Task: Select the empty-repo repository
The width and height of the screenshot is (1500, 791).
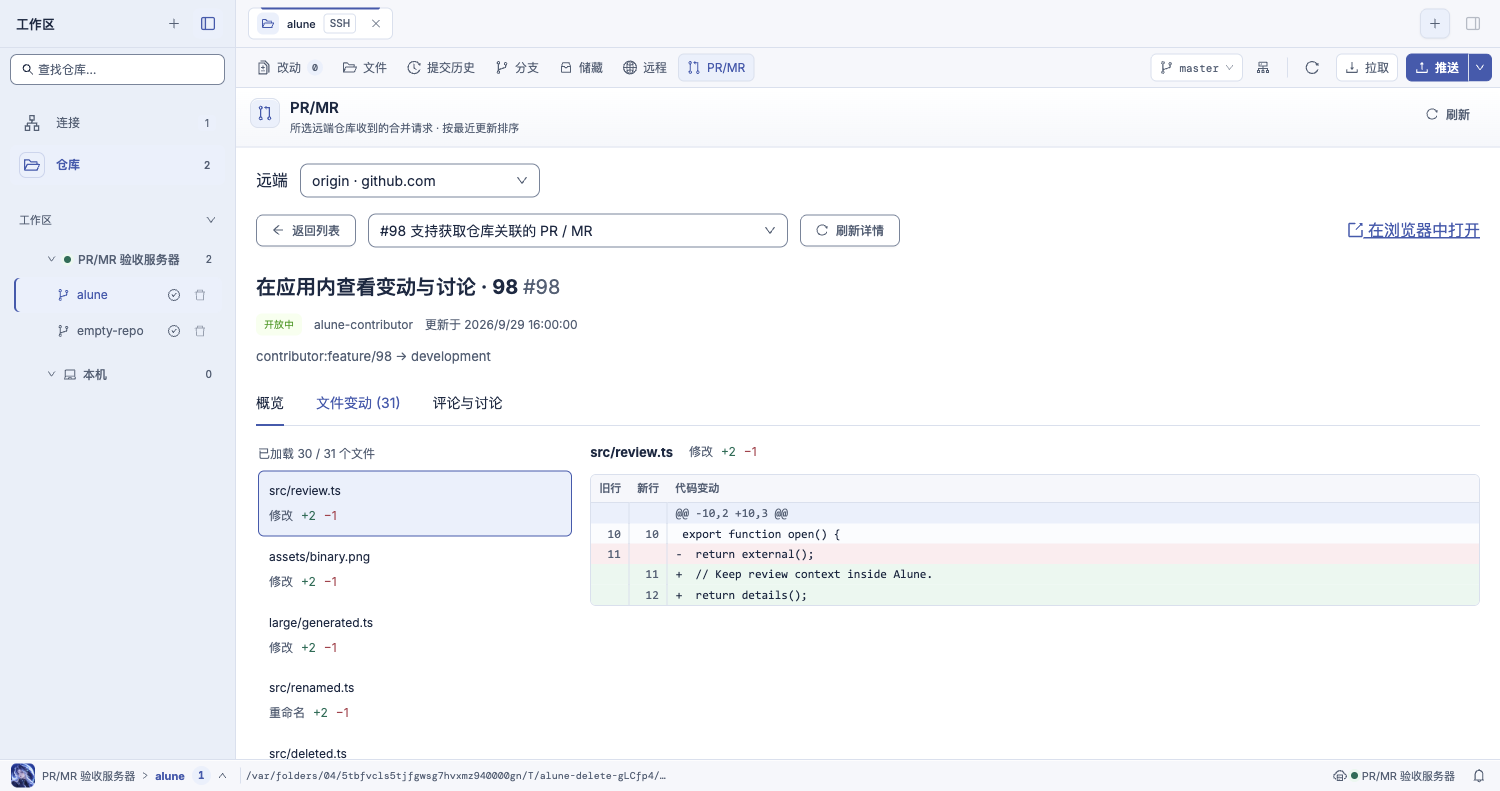Action: (x=110, y=331)
